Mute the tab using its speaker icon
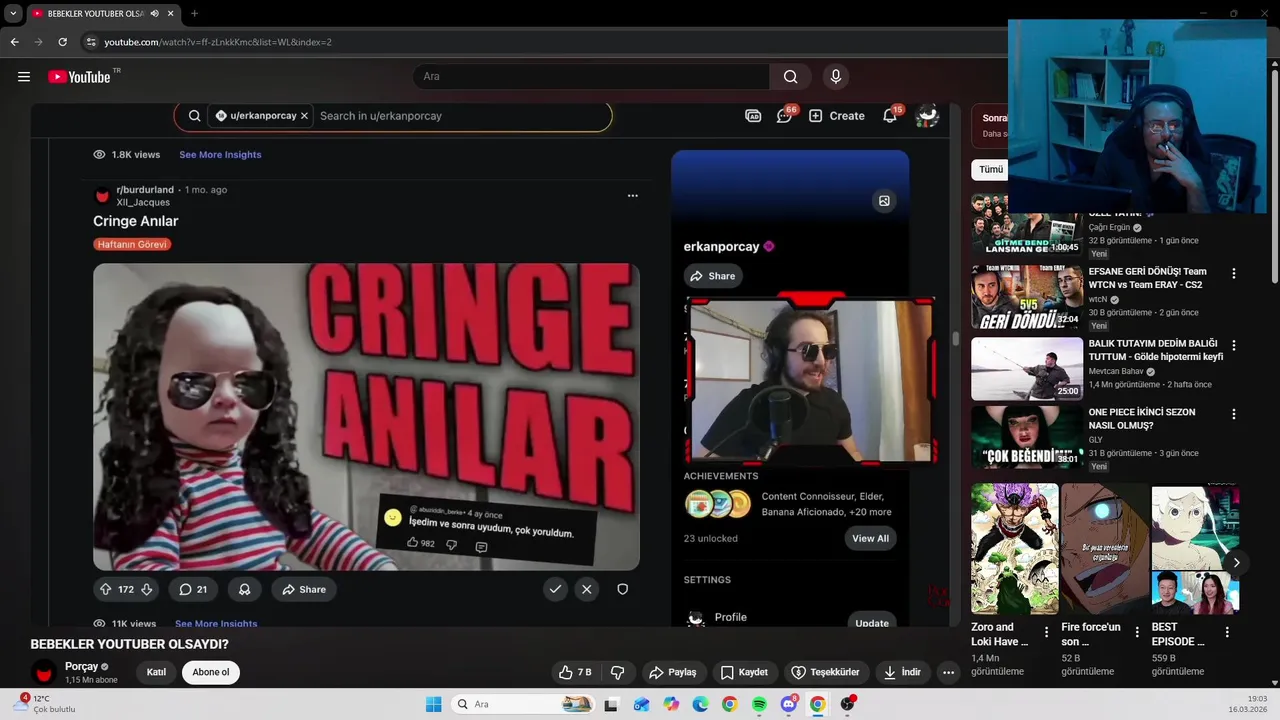1280x720 pixels. coord(154,14)
